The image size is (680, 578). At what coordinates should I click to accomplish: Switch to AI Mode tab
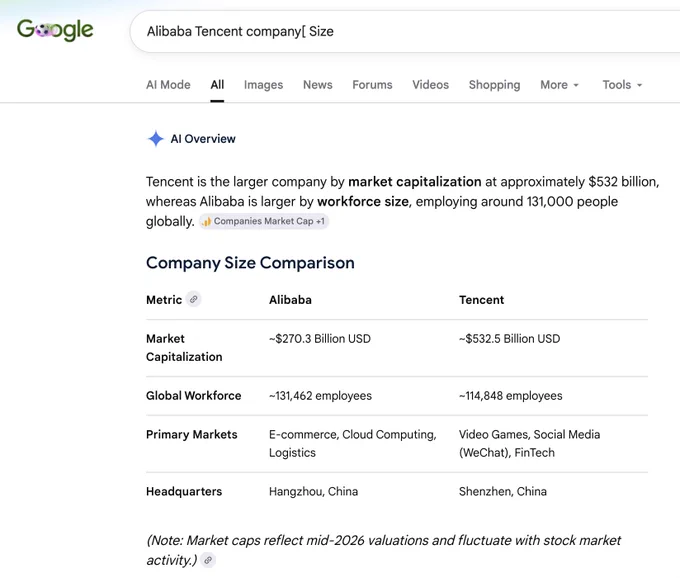168,85
